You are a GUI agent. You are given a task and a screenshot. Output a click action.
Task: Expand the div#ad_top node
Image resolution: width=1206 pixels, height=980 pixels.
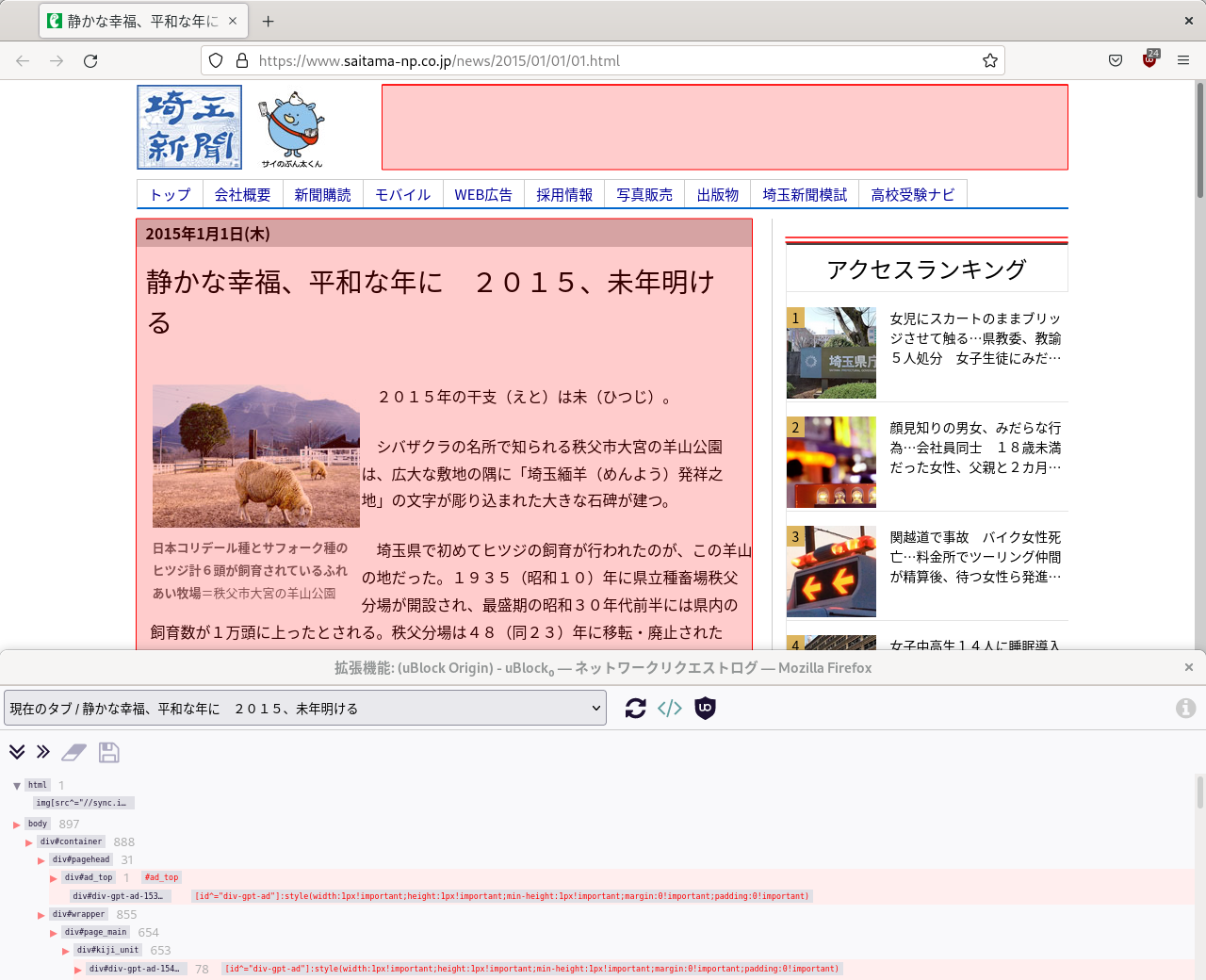click(x=54, y=878)
